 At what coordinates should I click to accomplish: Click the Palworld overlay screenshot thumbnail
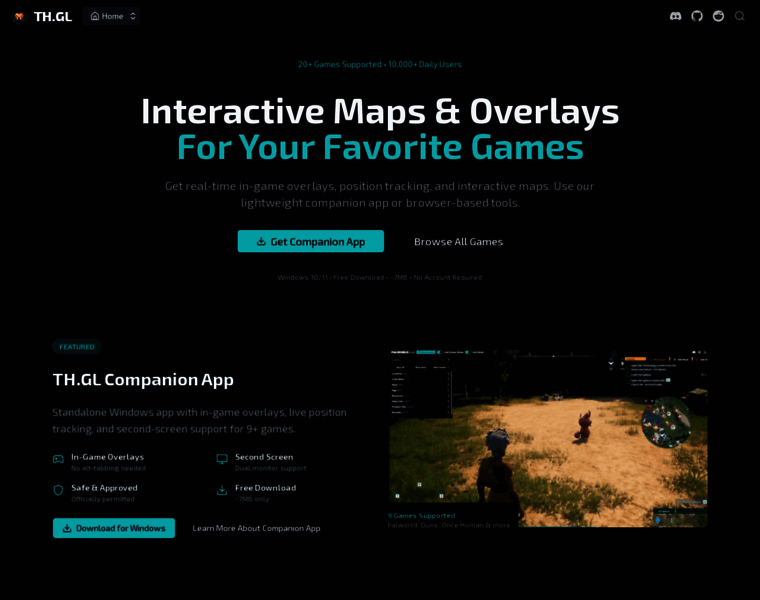pos(548,438)
